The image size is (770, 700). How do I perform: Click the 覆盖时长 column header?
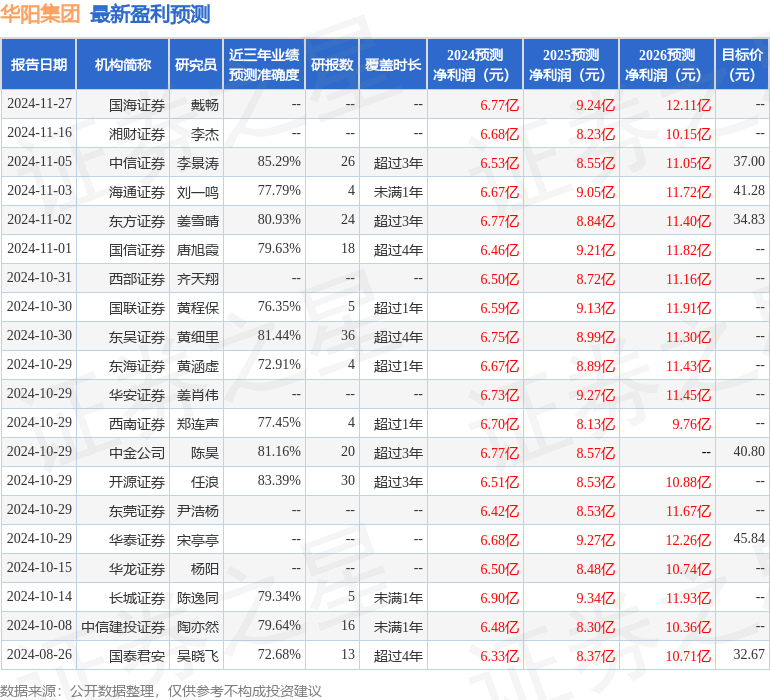click(x=393, y=65)
